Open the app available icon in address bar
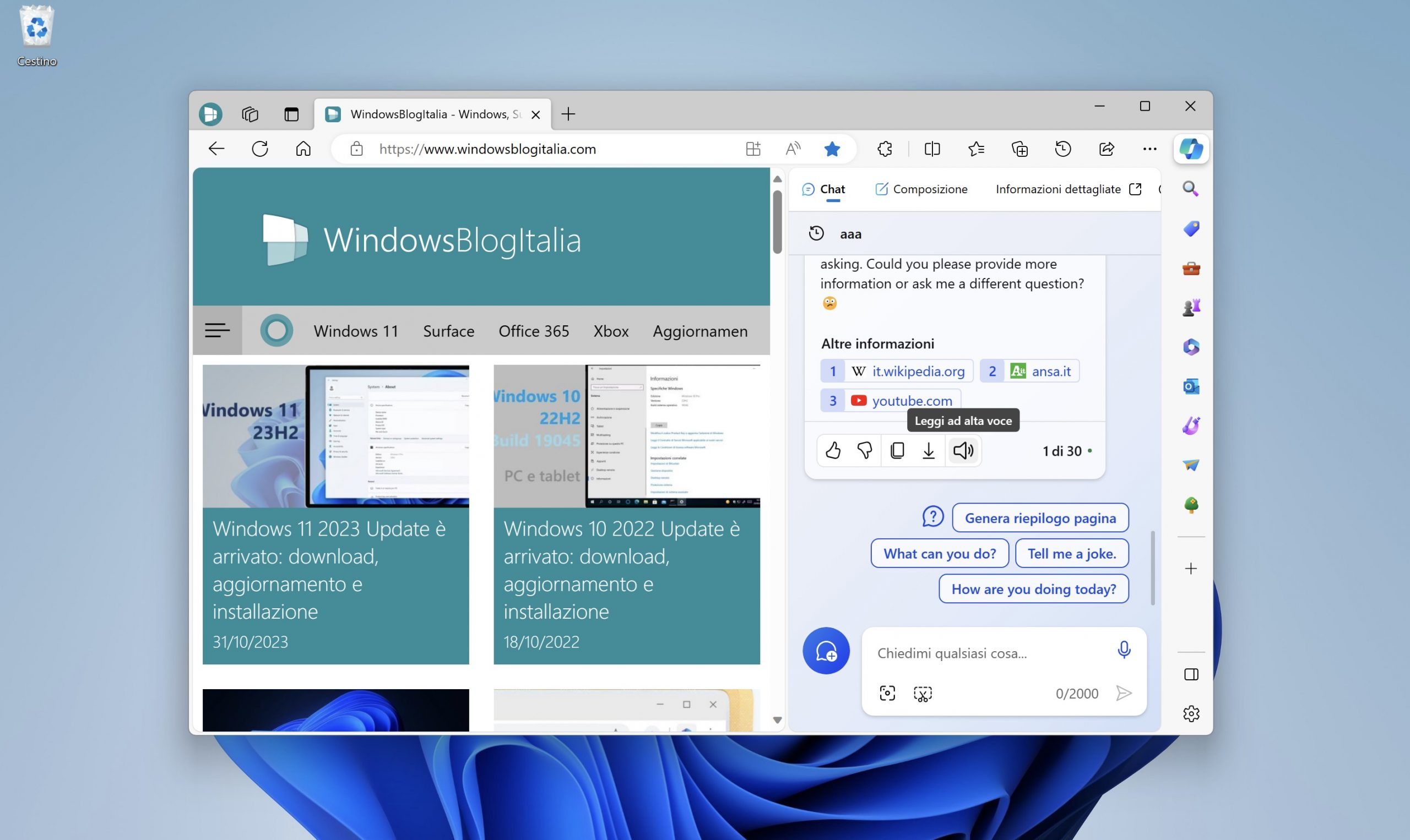This screenshot has height=840, width=1410. point(753,149)
